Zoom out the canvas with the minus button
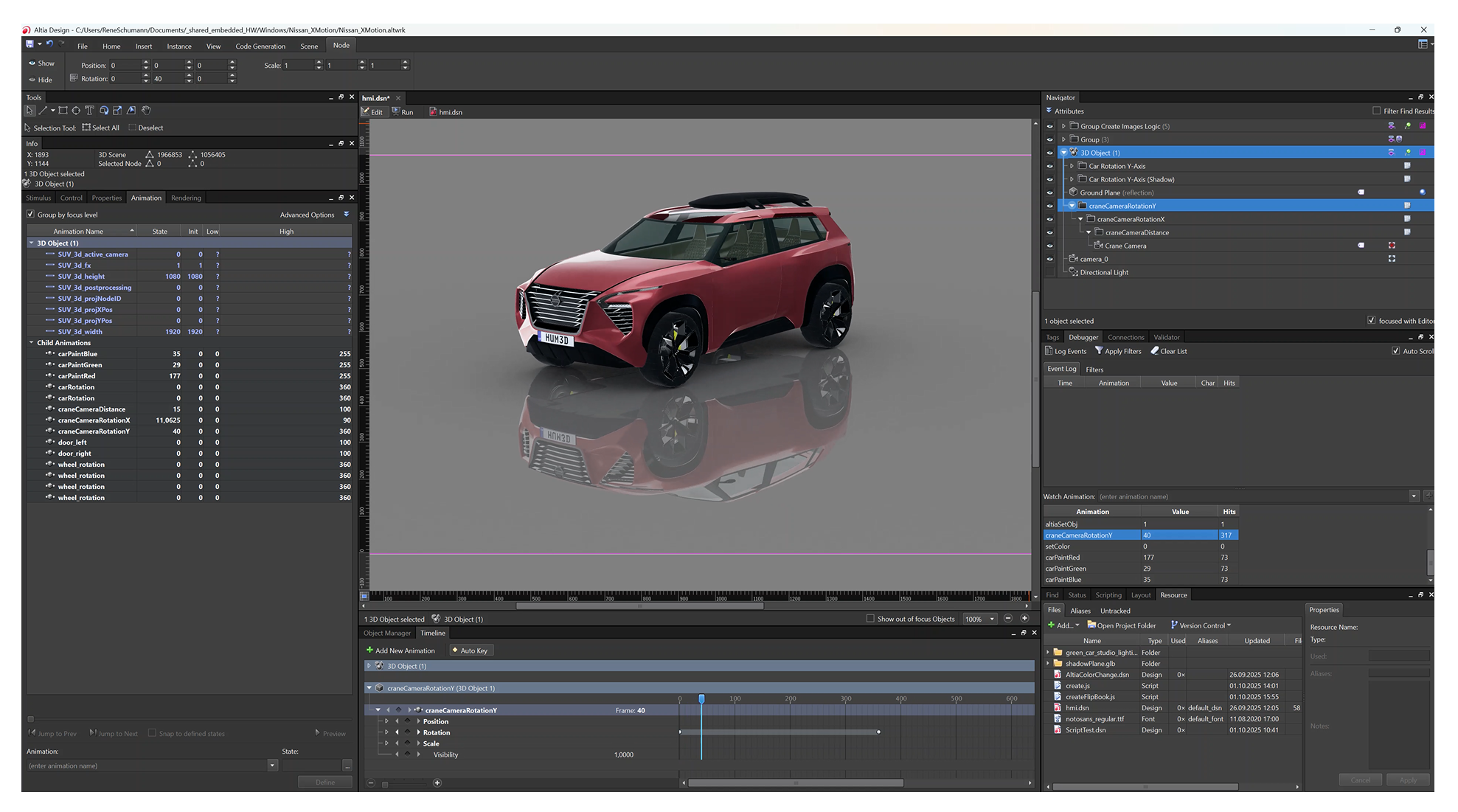The height and width of the screenshot is (812, 1458). click(x=1008, y=619)
